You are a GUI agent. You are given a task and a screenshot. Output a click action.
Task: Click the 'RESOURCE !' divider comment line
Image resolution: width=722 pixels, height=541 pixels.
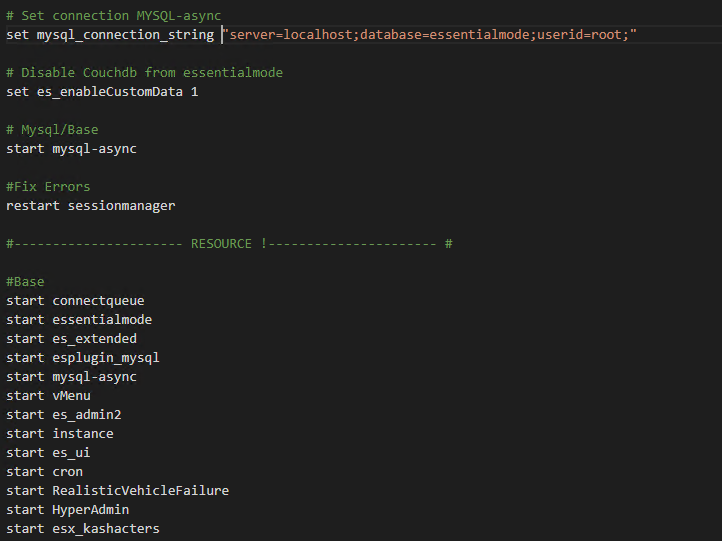[x=229, y=244]
